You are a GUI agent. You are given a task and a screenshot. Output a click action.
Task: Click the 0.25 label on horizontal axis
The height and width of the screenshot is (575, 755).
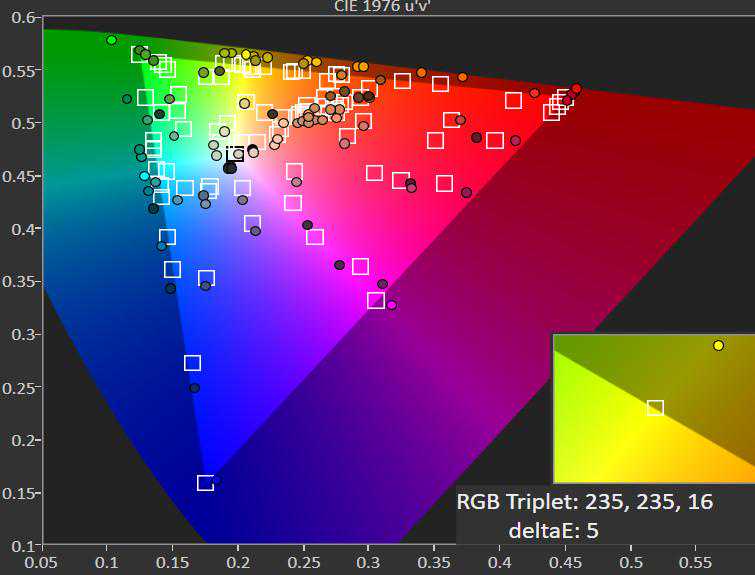coord(303,563)
